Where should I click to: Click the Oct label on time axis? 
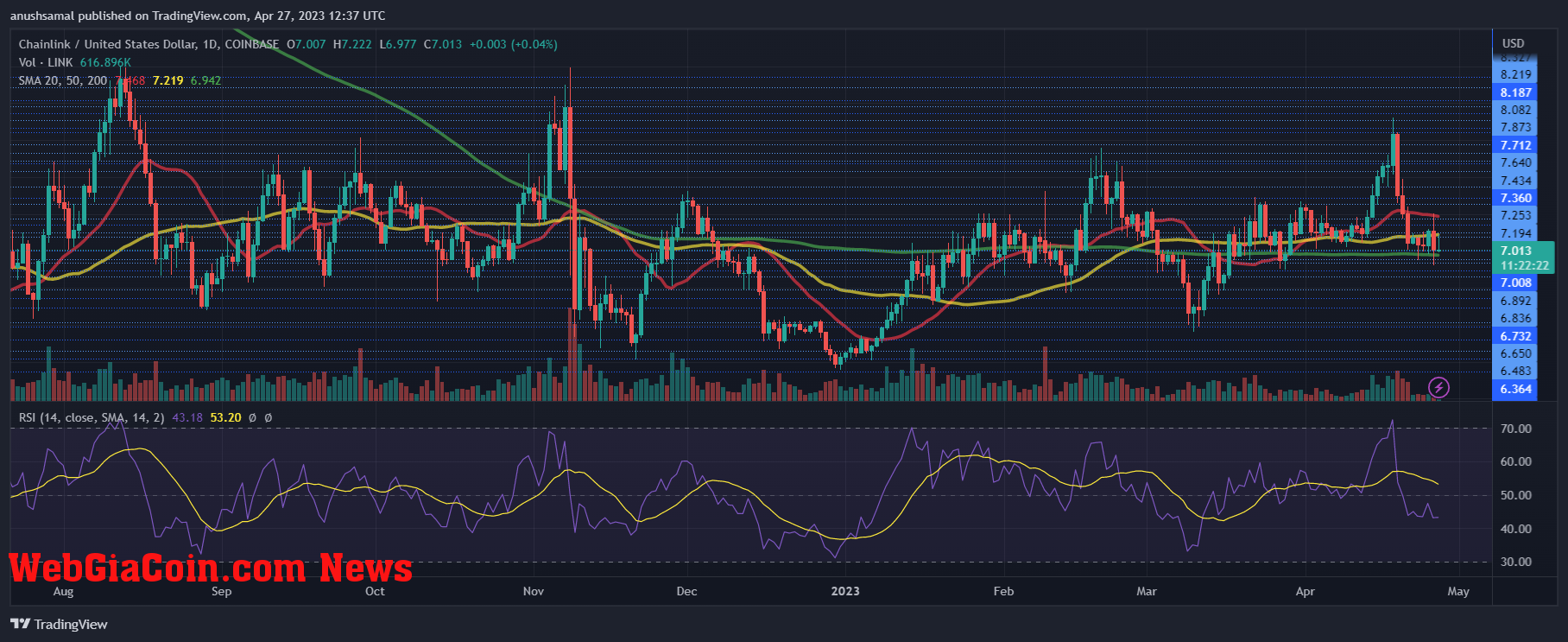[375, 592]
